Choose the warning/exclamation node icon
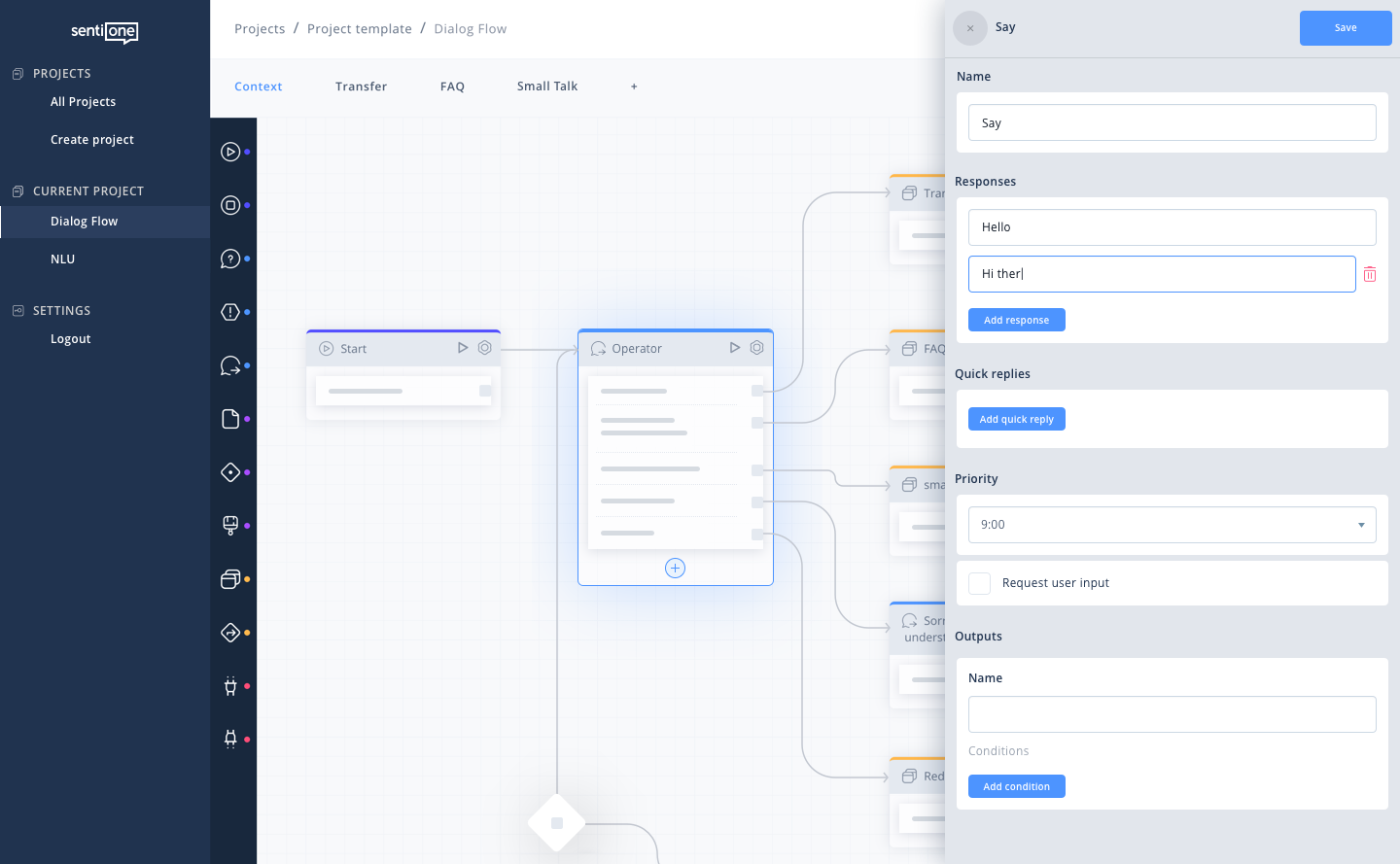This screenshot has width=1400, height=864. tap(232, 312)
